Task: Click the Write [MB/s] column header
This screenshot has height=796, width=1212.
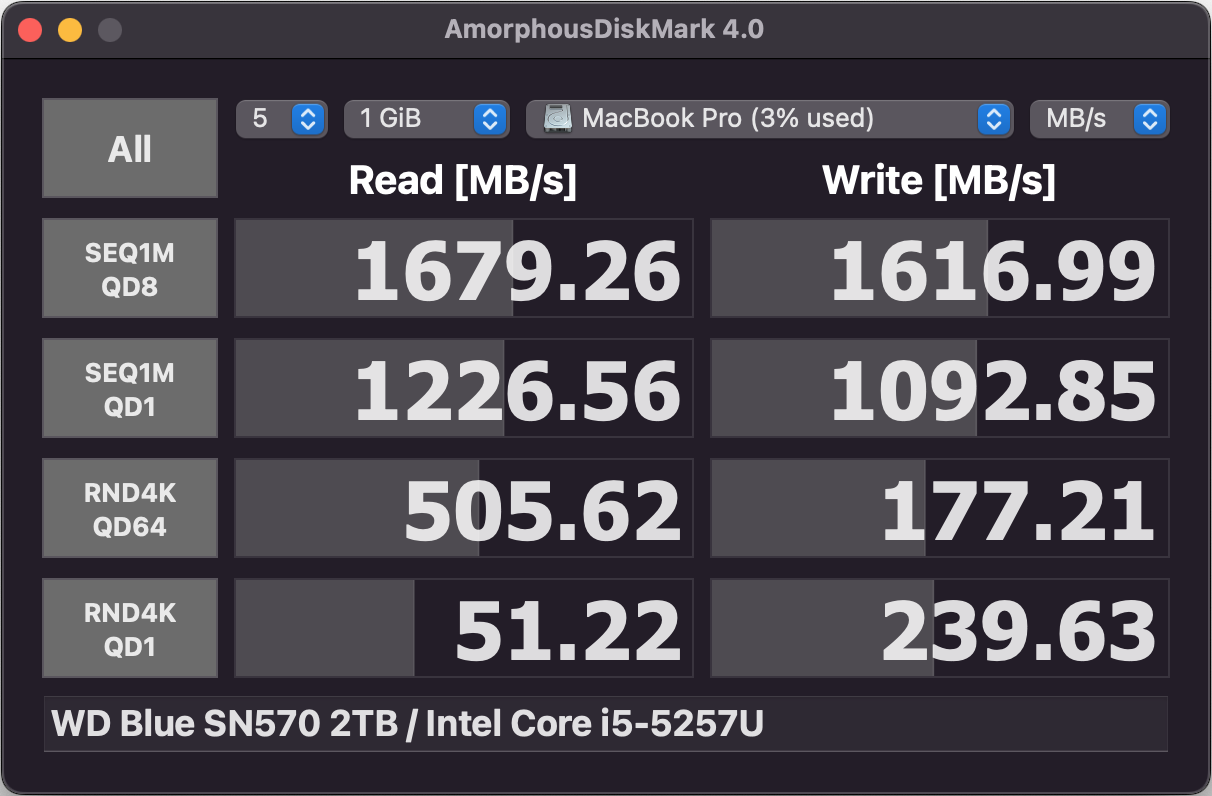Action: coord(939,180)
